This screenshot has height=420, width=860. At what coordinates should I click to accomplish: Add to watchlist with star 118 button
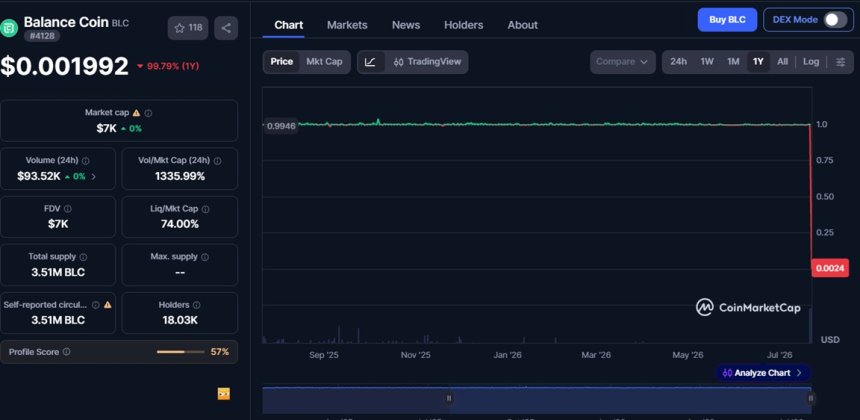tap(188, 28)
